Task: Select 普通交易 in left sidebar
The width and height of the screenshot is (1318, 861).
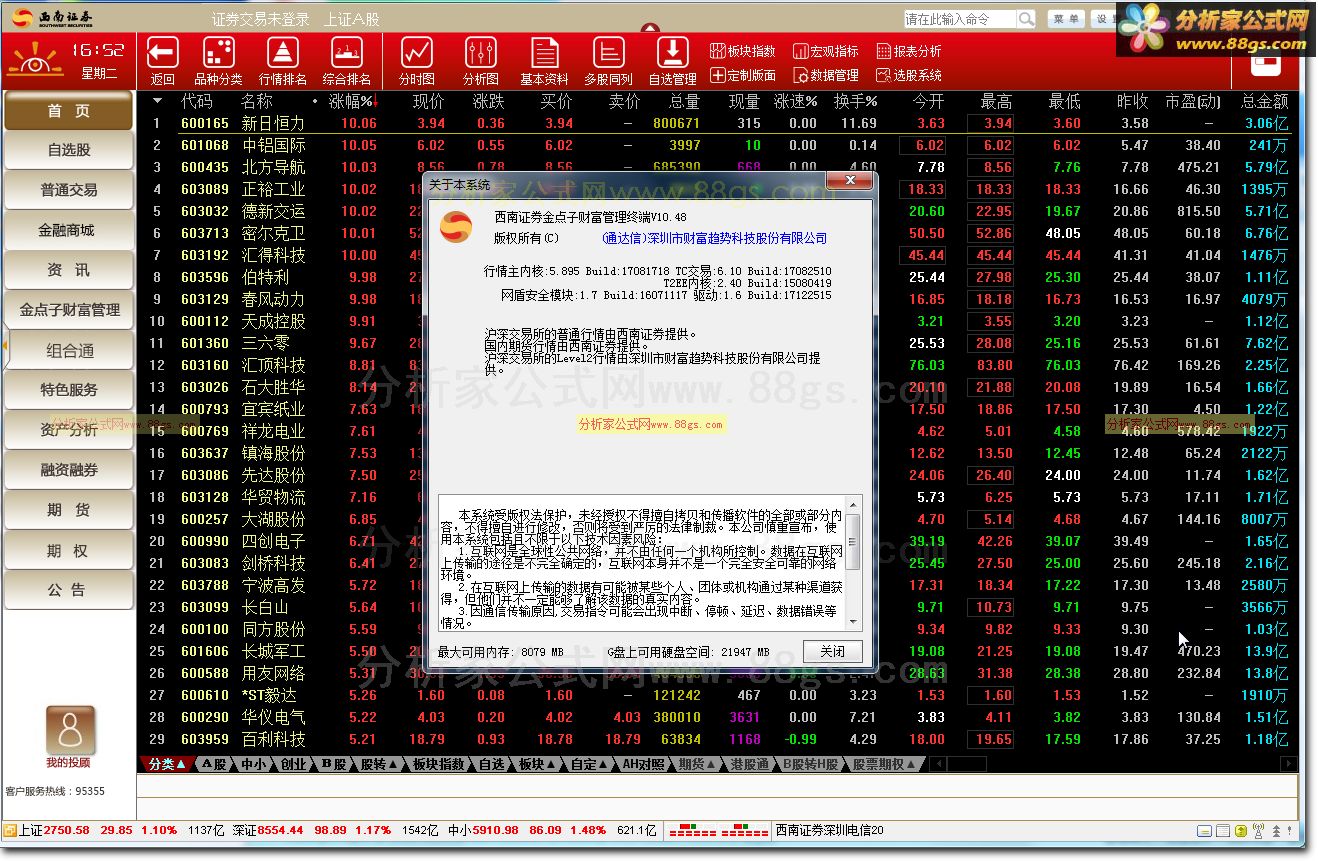Action: tap(69, 190)
